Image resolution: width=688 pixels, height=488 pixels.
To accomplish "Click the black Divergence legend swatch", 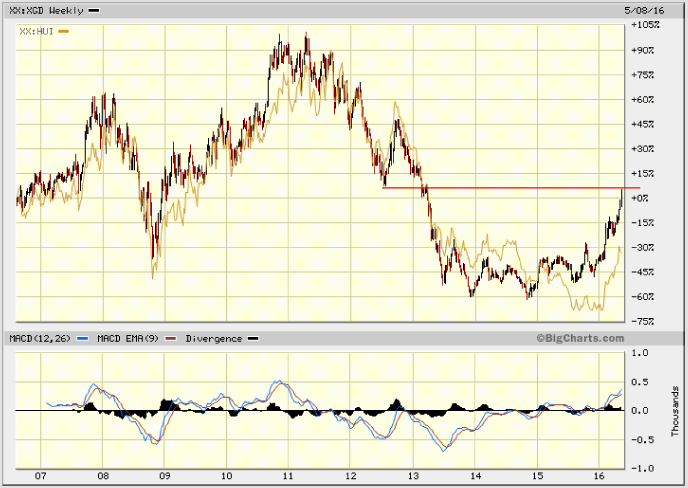I will click(x=252, y=338).
